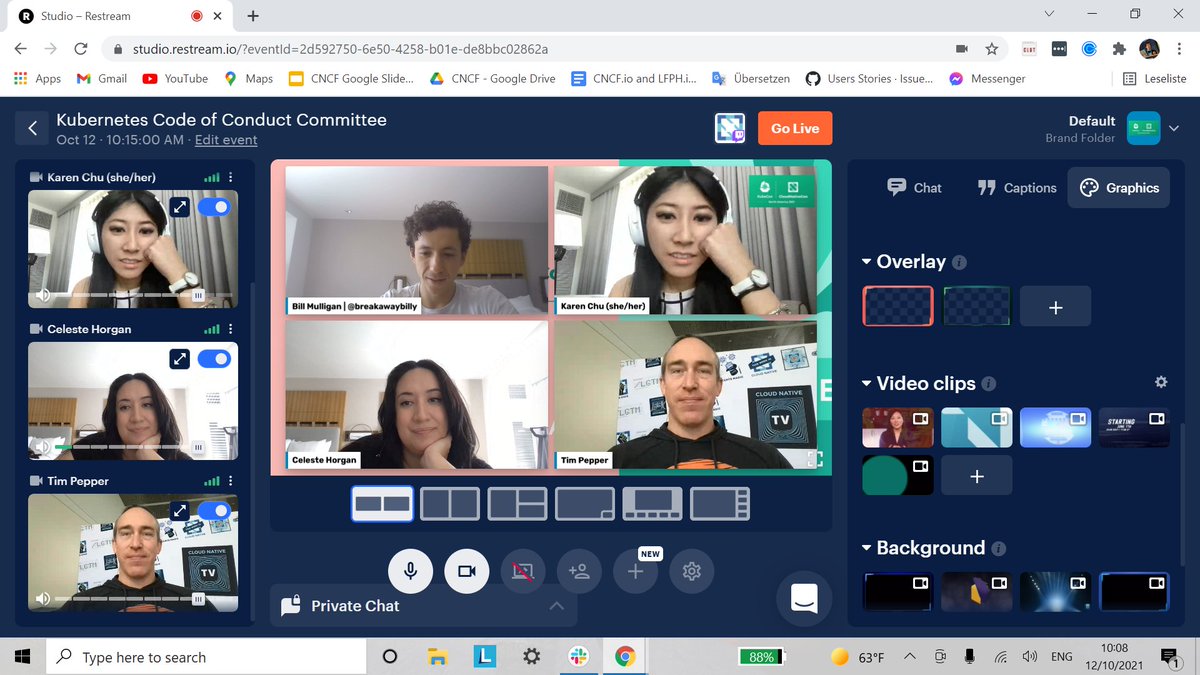The height and width of the screenshot is (675, 1200).
Task: Open the Gmail bookmark
Action: pos(102,78)
